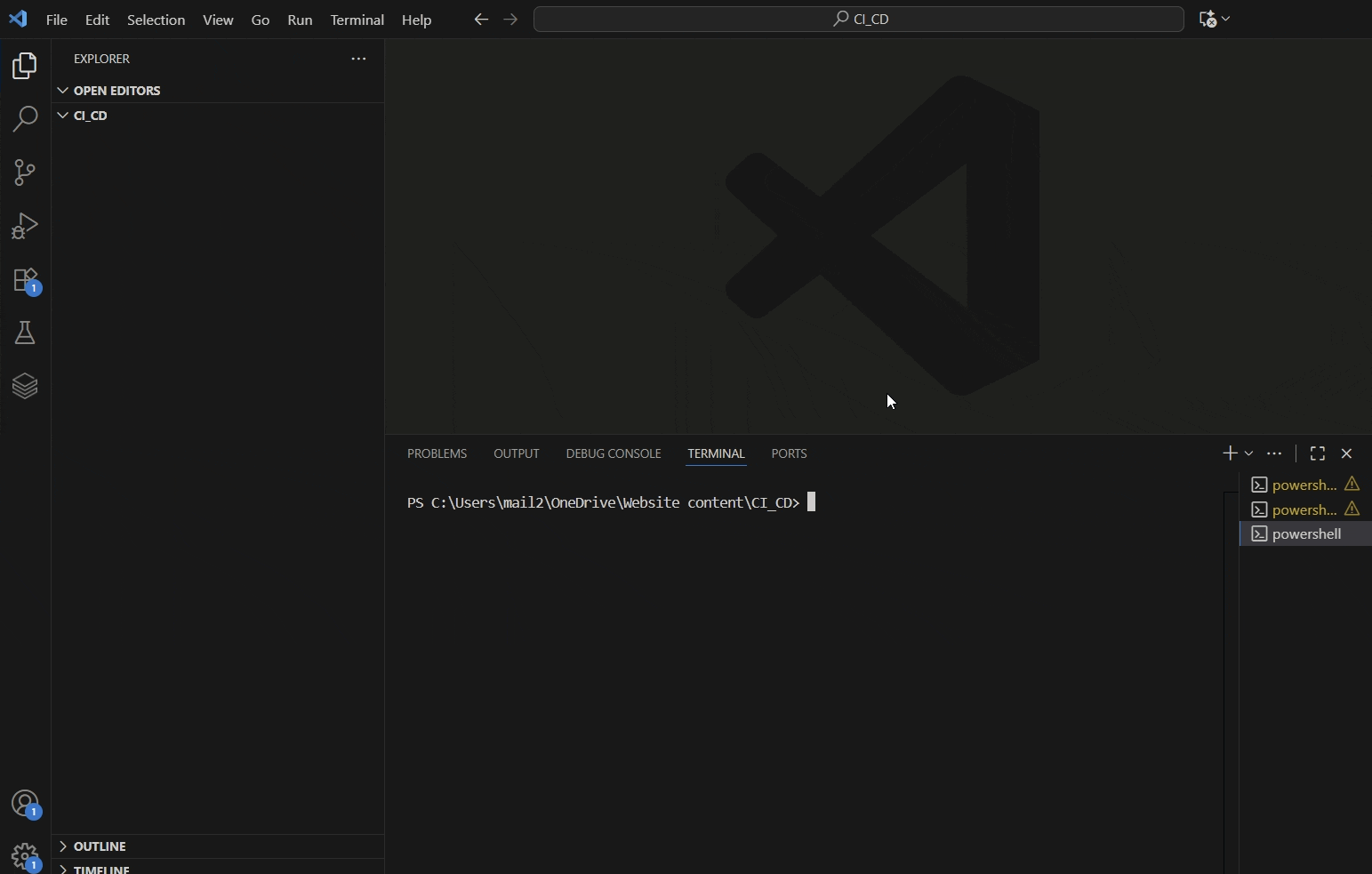The width and height of the screenshot is (1372, 874).
Task: Select the TERMINAL tab
Action: pos(716,453)
